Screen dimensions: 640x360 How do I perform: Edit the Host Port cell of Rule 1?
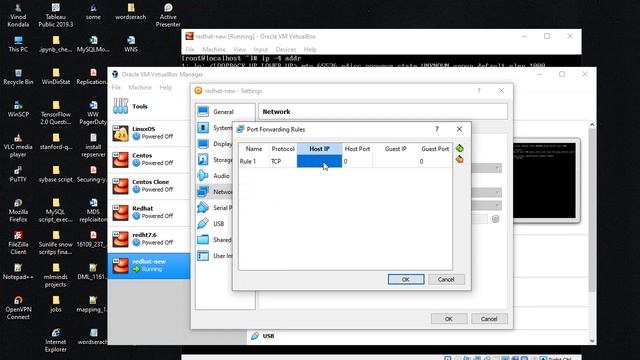357,161
